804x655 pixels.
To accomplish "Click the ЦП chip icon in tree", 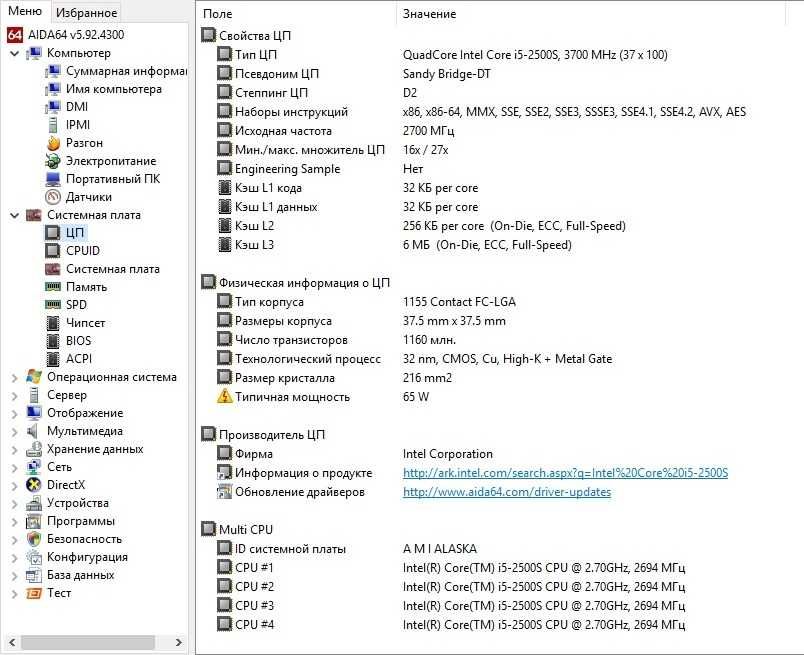I will (x=53, y=233).
